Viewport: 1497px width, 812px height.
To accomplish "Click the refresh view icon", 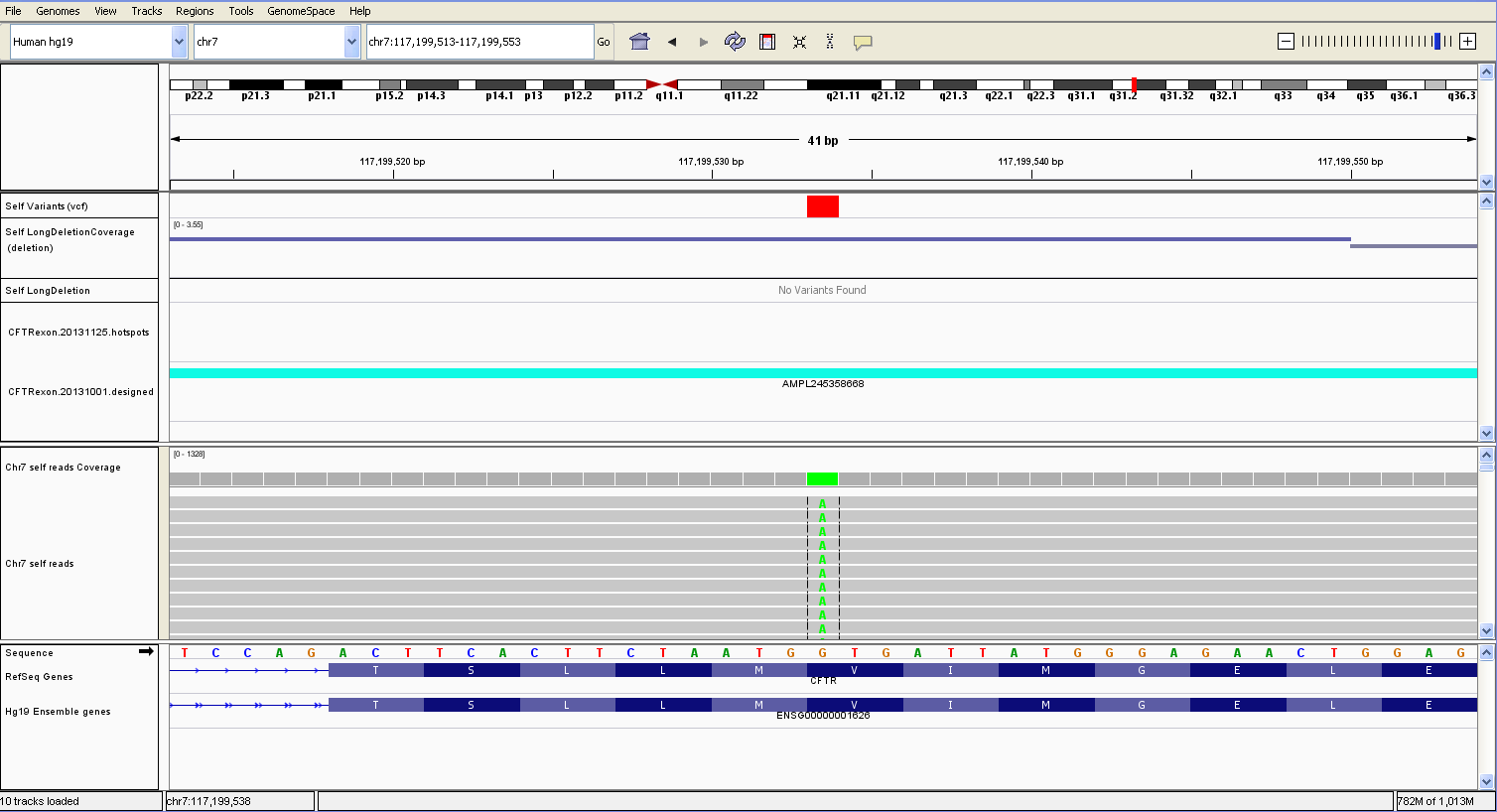I will [x=735, y=42].
